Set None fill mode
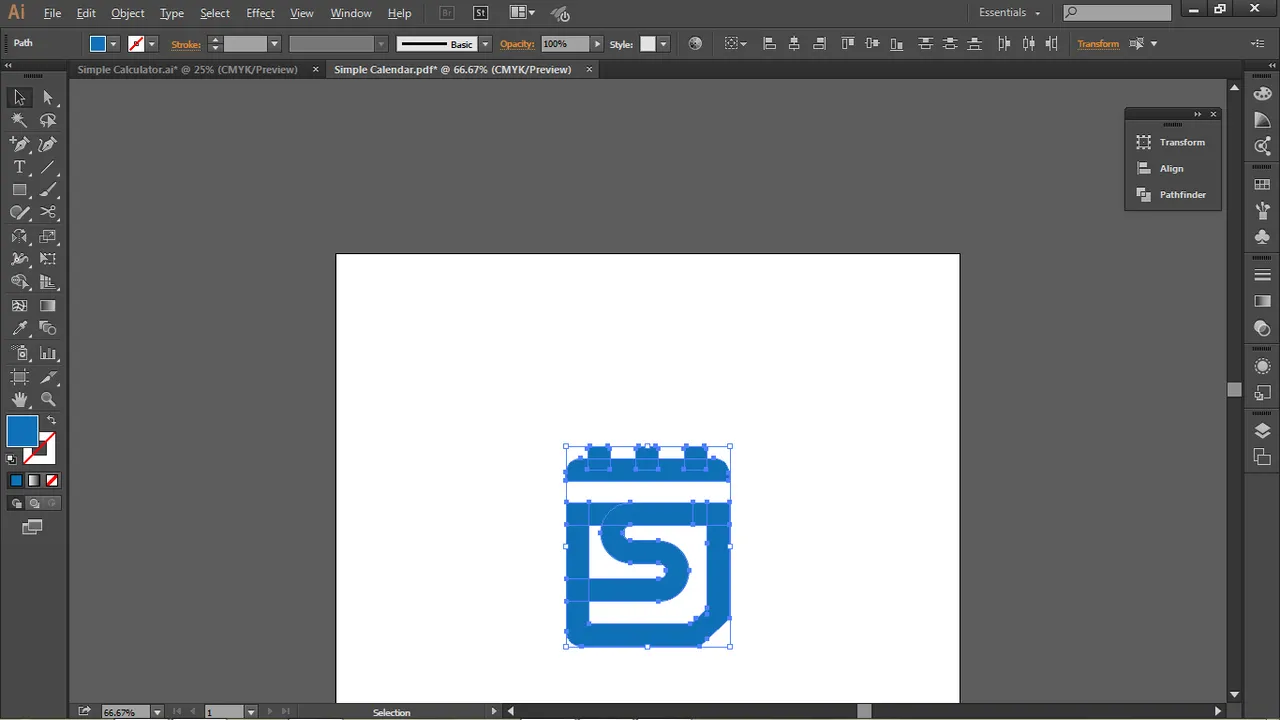The image size is (1280, 720). [x=52, y=480]
